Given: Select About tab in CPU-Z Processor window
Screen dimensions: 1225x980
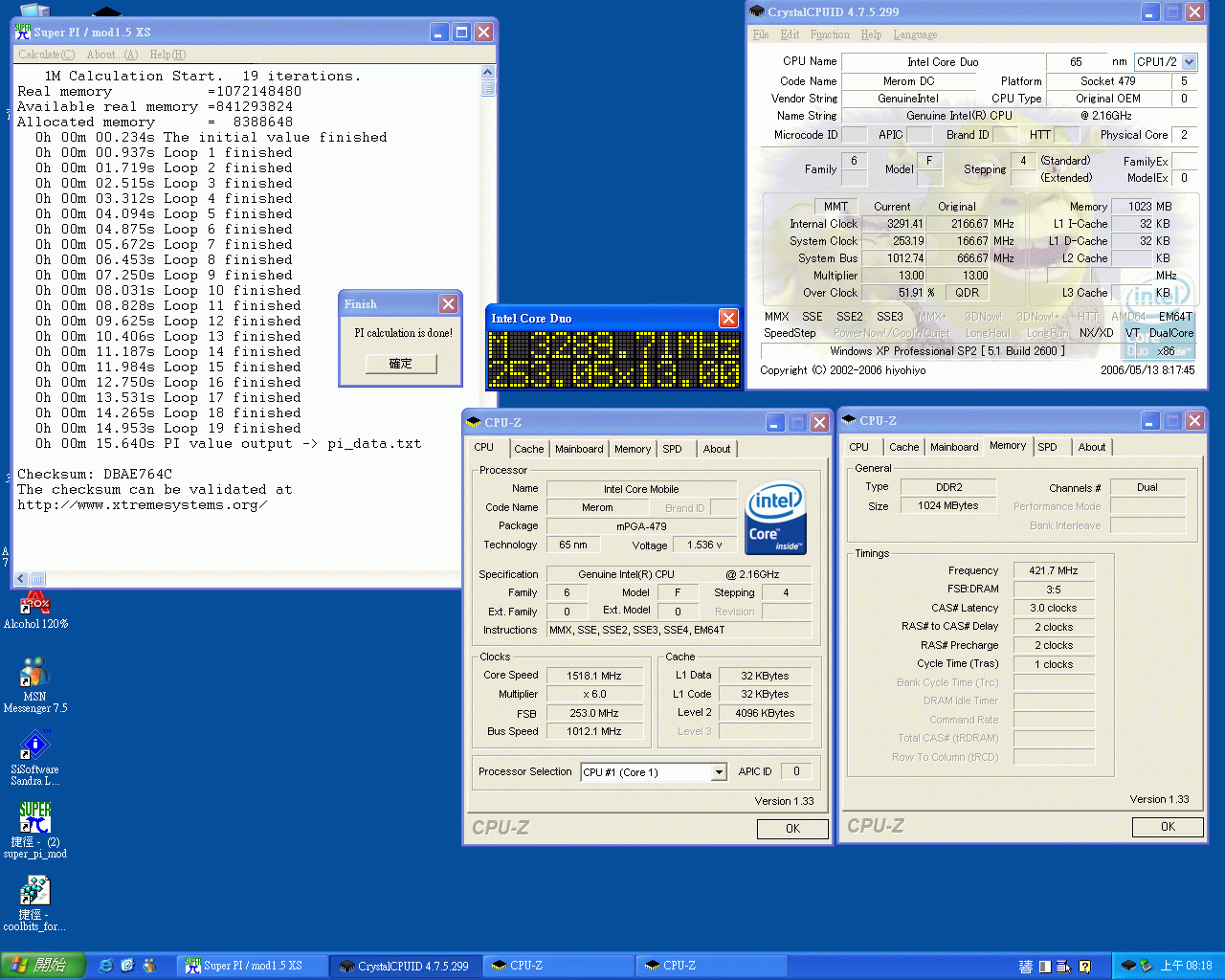Looking at the screenshot, I should pyautogui.click(x=717, y=449).
